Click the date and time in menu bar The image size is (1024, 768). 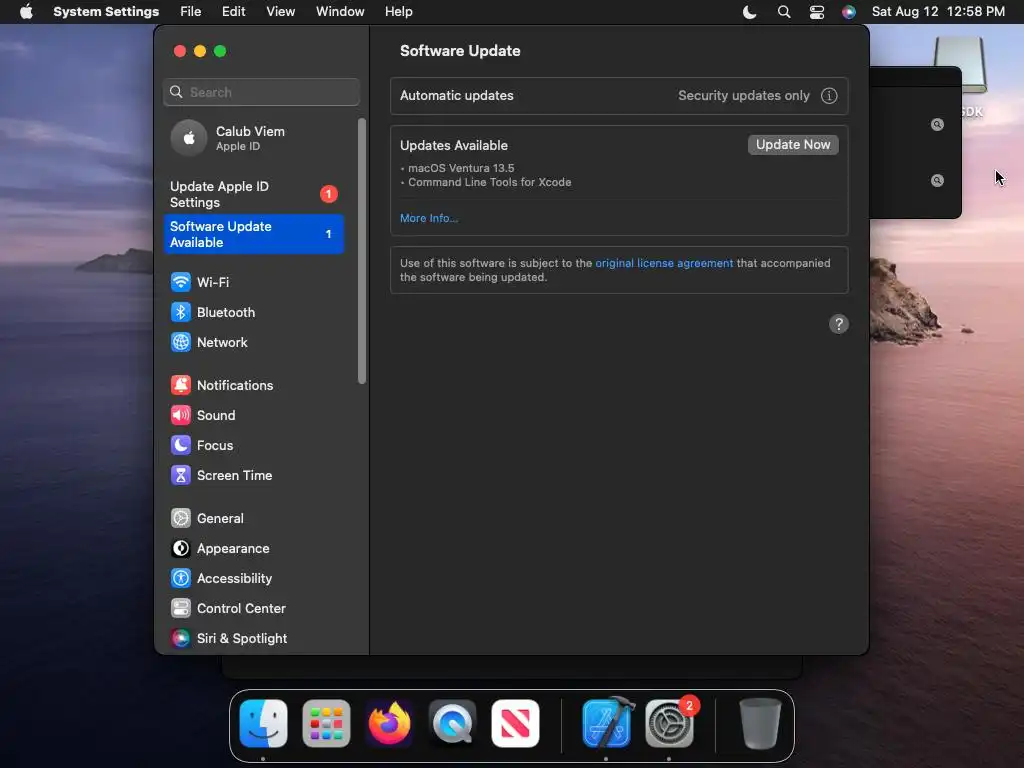coord(938,12)
